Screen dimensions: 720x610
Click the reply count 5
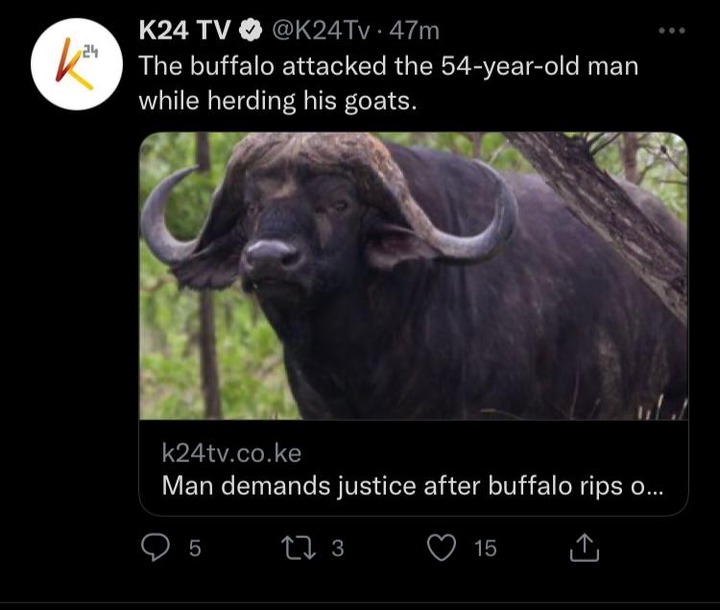click(x=195, y=548)
